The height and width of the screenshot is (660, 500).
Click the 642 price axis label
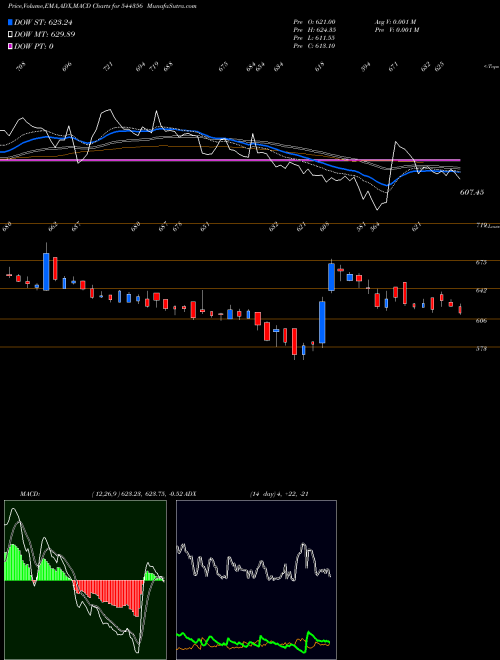pyautogui.click(x=481, y=290)
